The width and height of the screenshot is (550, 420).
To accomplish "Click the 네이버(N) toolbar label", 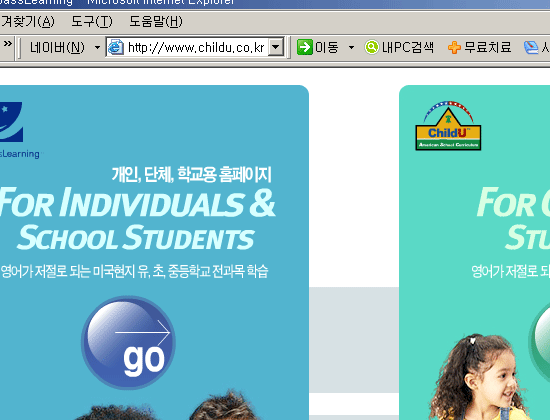I will point(57,47).
